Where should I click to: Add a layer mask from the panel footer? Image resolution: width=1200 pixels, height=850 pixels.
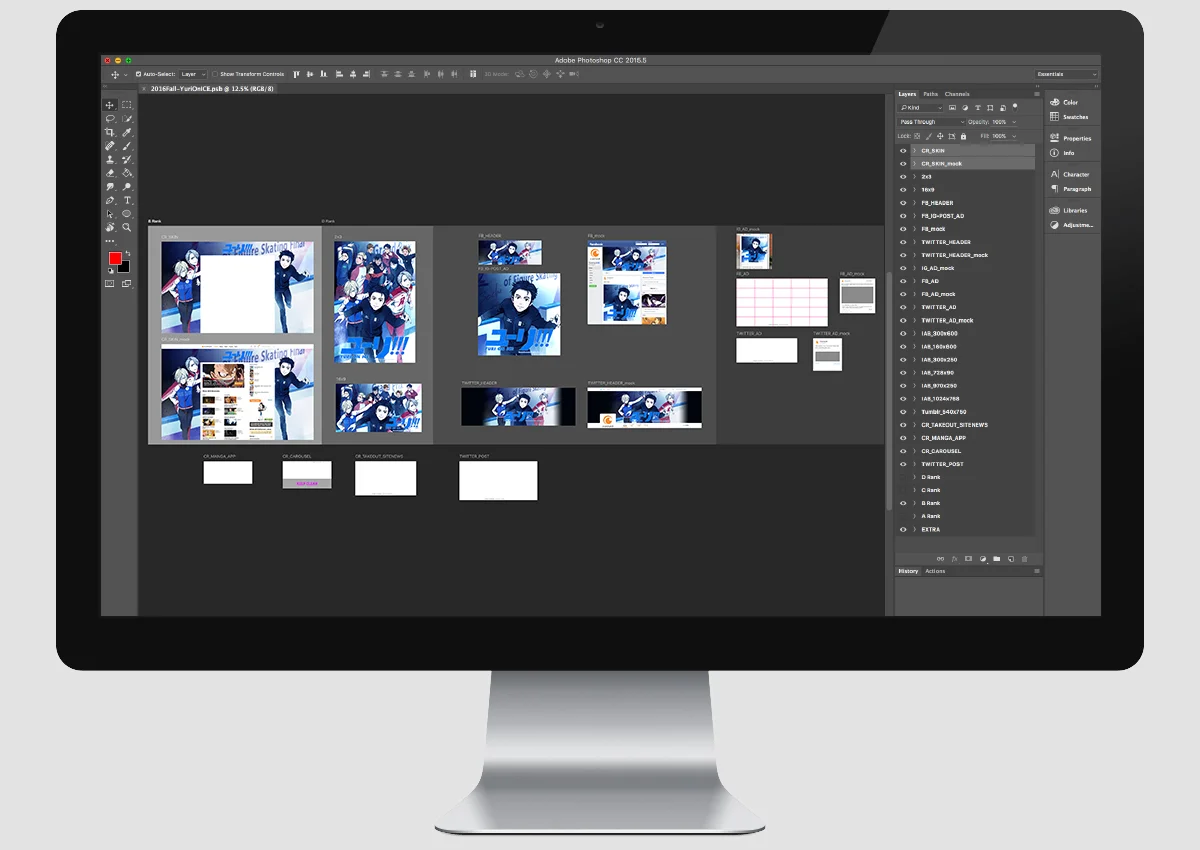coord(968,558)
